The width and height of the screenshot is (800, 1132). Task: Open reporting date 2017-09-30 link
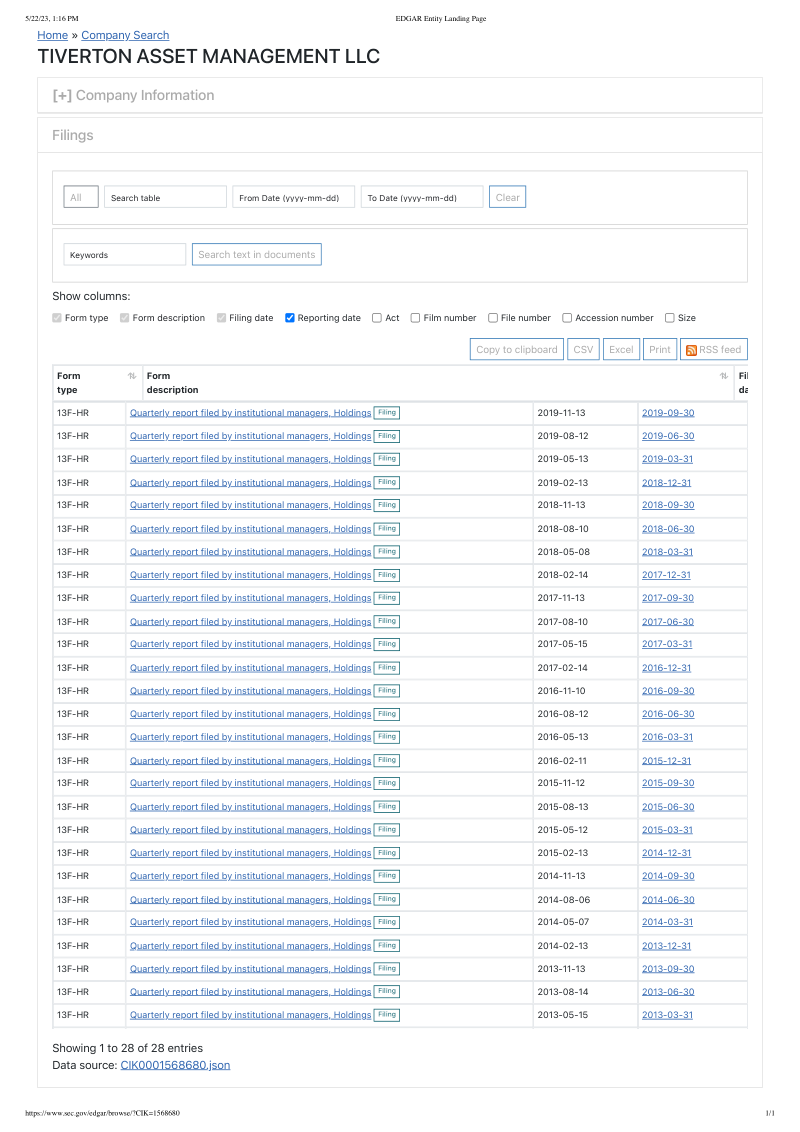(x=668, y=598)
